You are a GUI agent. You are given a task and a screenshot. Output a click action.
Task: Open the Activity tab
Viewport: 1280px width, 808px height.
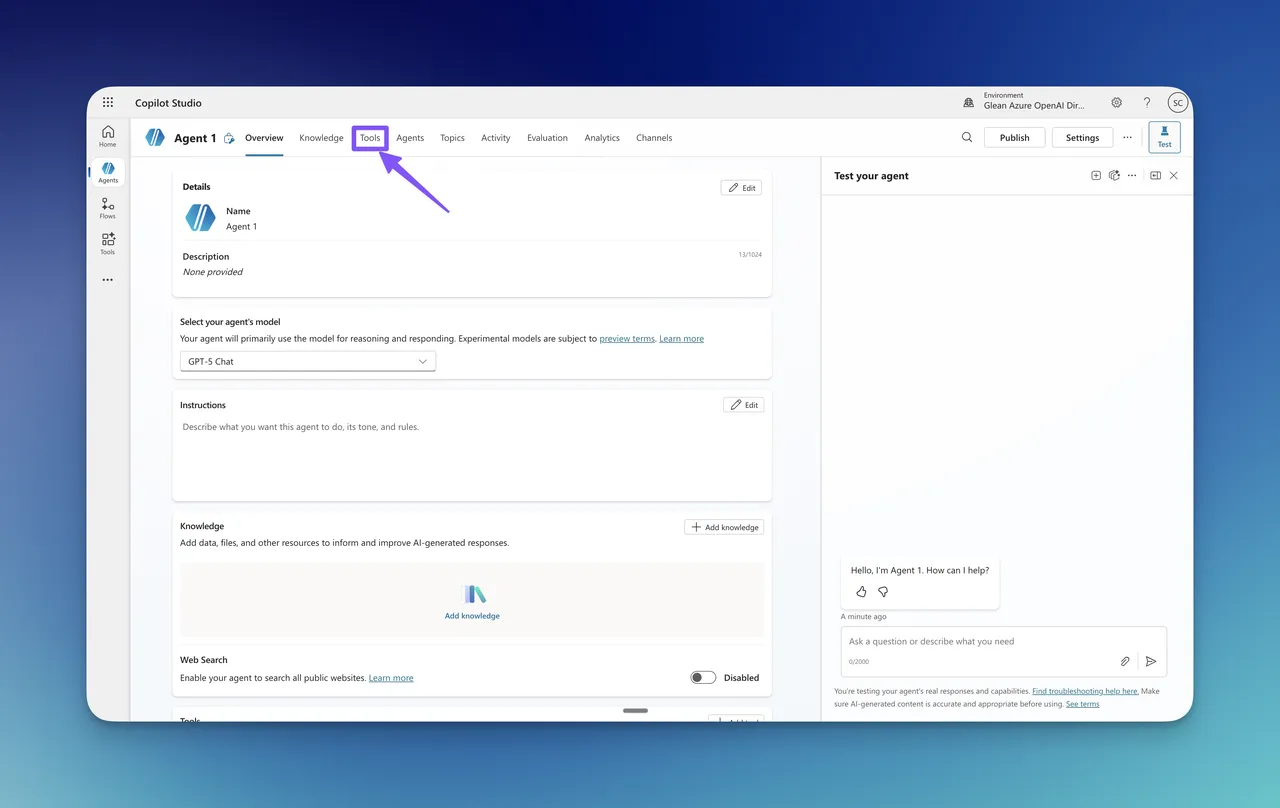[496, 138]
